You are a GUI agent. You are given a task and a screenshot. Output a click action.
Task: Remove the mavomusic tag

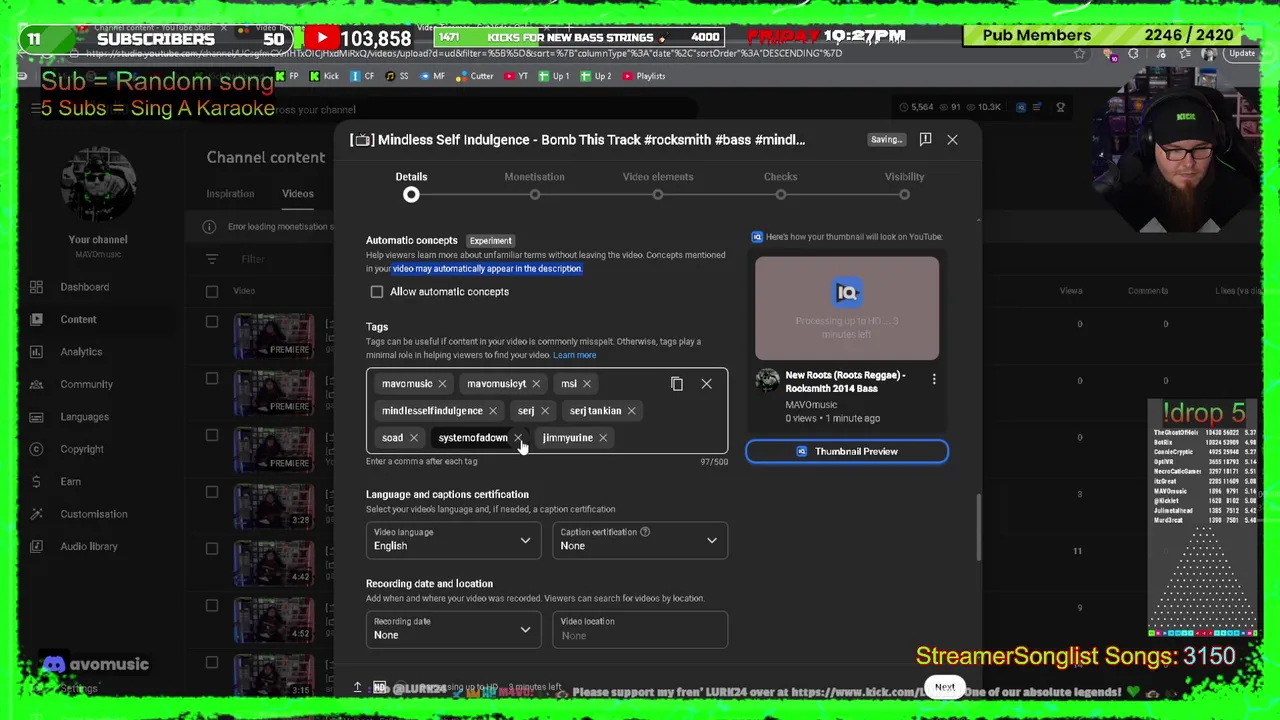coord(442,384)
